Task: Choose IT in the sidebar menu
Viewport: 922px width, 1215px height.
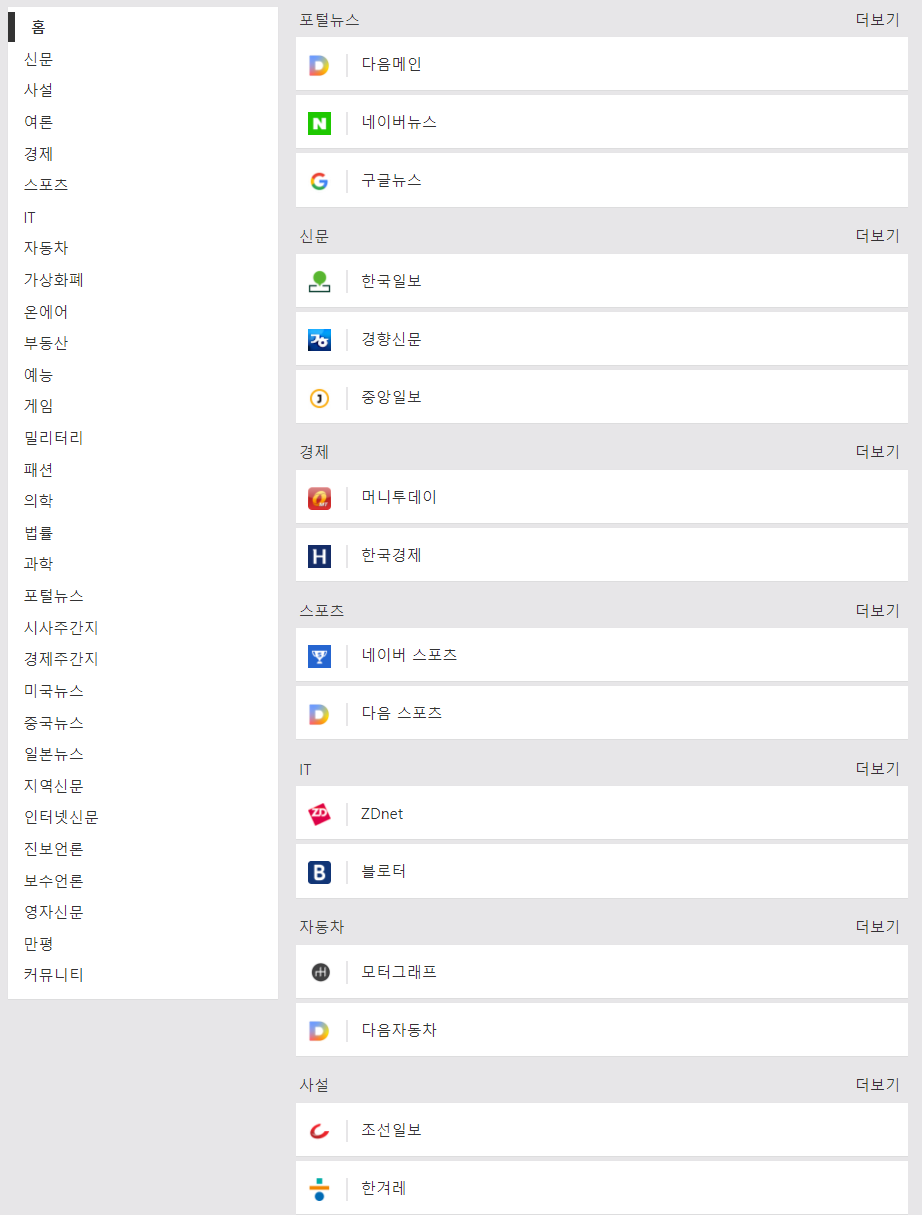Action: coord(29,217)
